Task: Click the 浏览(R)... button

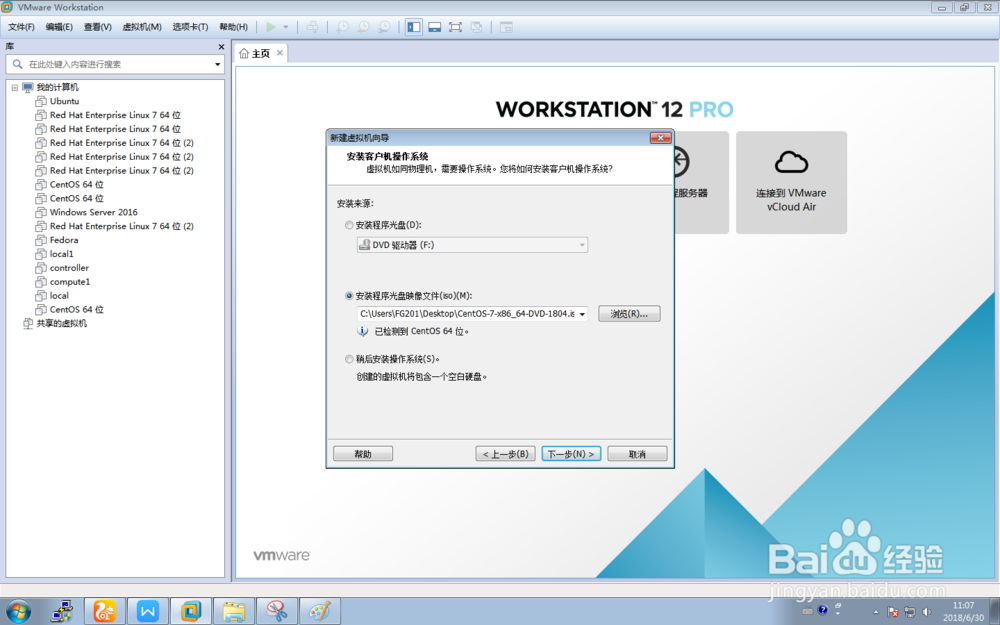Action: (629, 314)
